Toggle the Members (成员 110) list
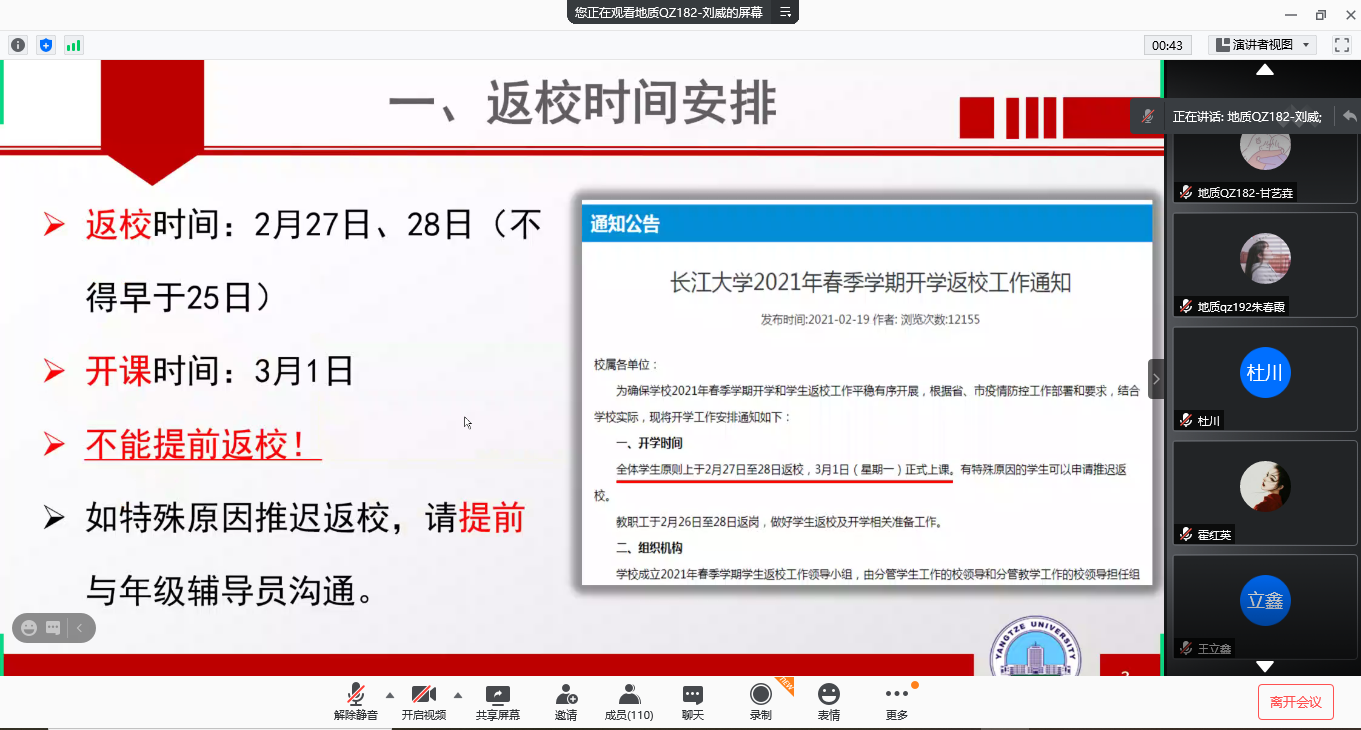Image resolution: width=1361 pixels, height=730 pixels. [x=629, y=701]
